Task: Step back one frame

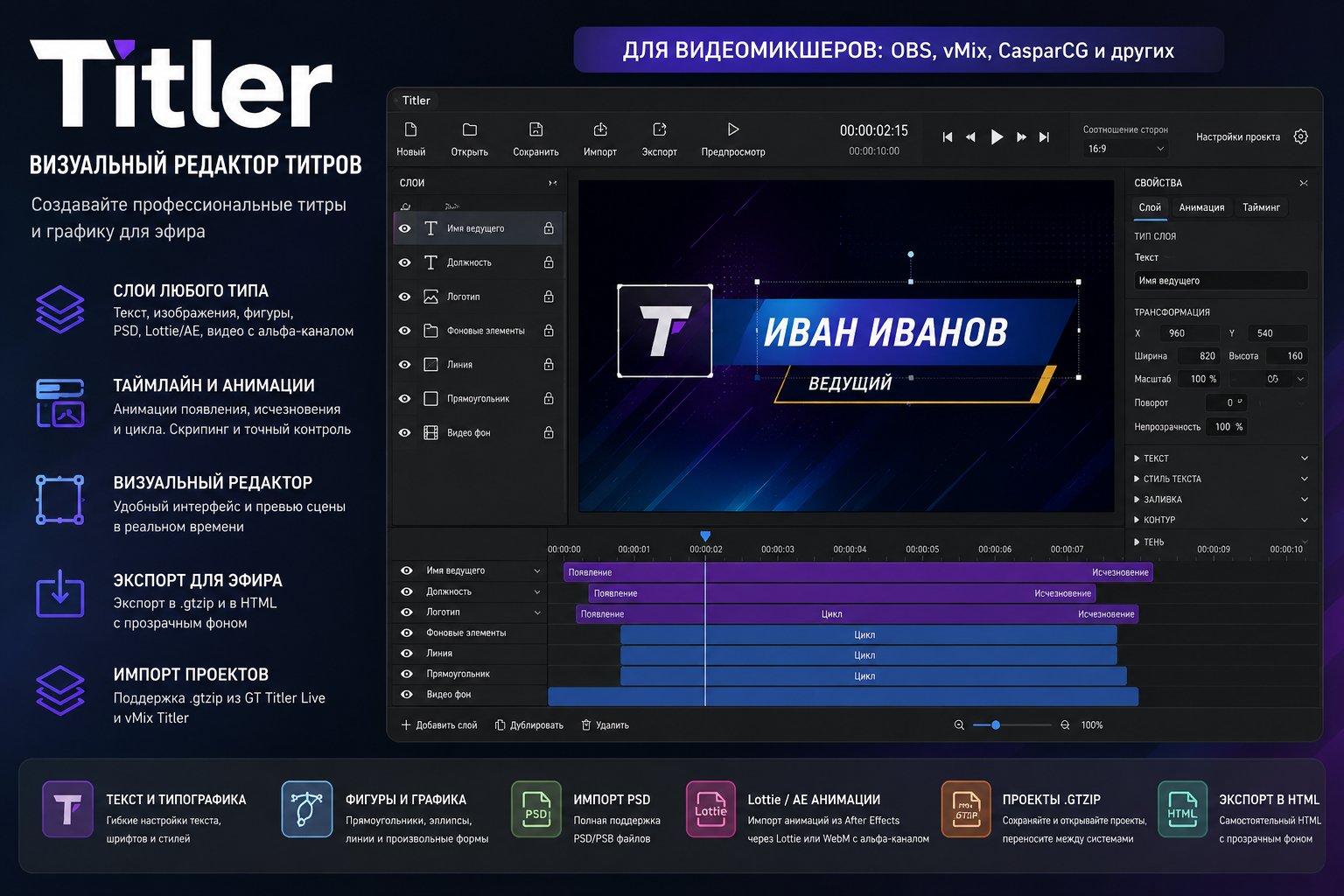Action: [970, 136]
